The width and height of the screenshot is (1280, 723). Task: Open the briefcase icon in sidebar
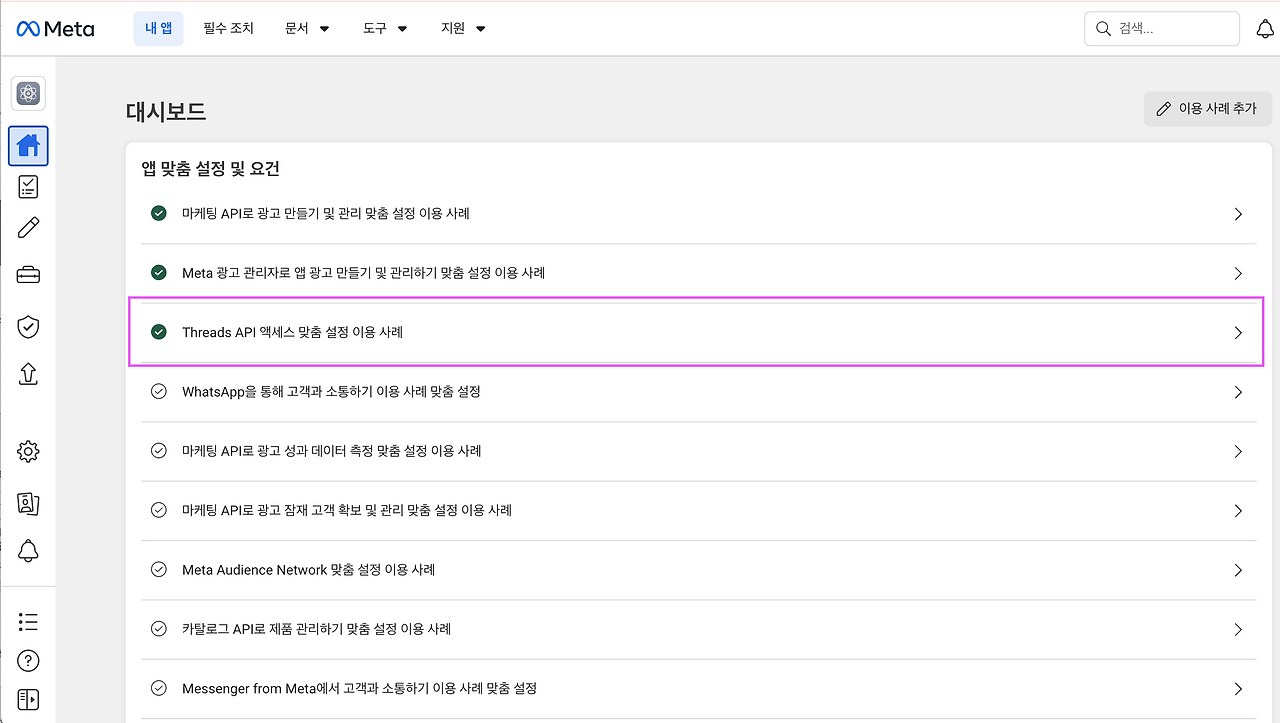pos(28,275)
